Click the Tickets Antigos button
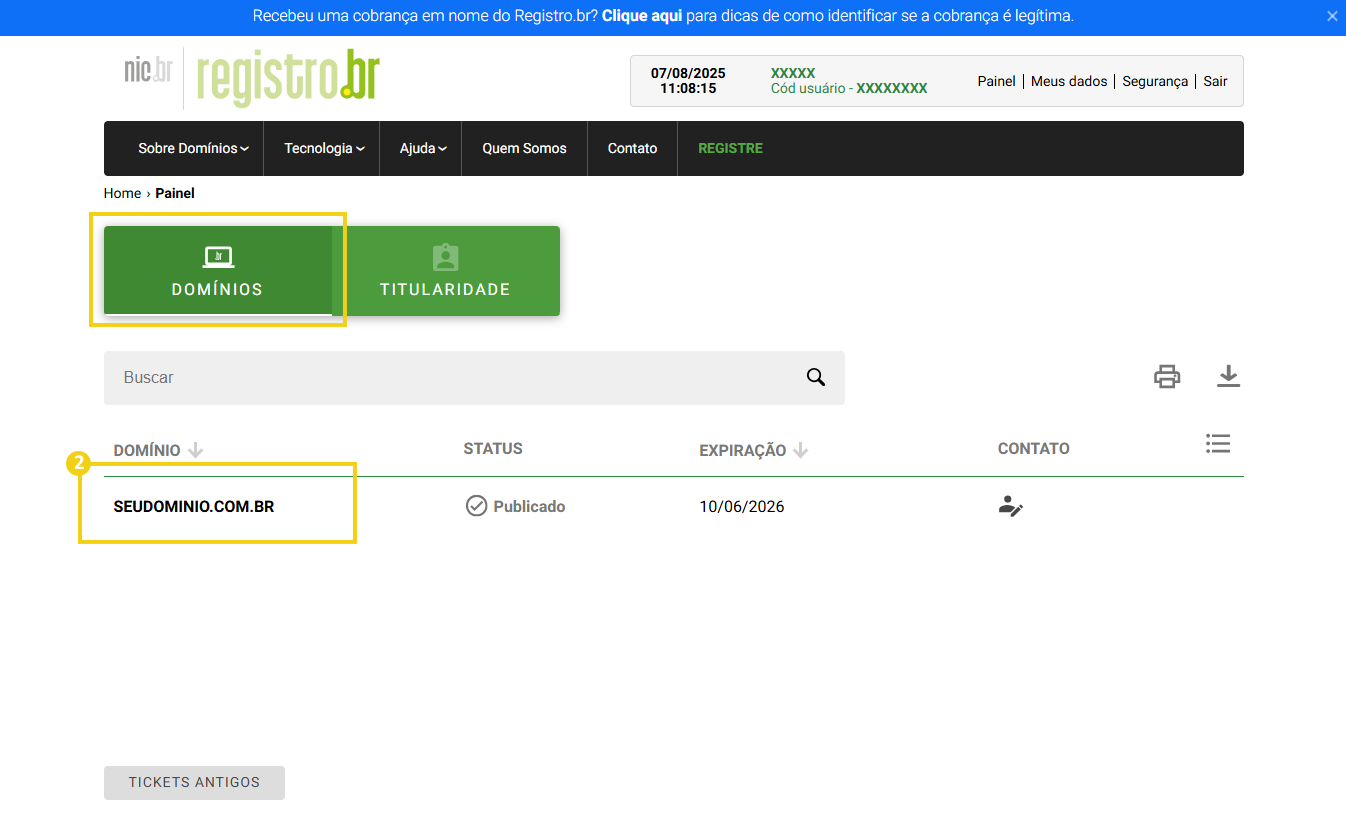The width and height of the screenshot is (1346, 814). (x=194, y=783)
